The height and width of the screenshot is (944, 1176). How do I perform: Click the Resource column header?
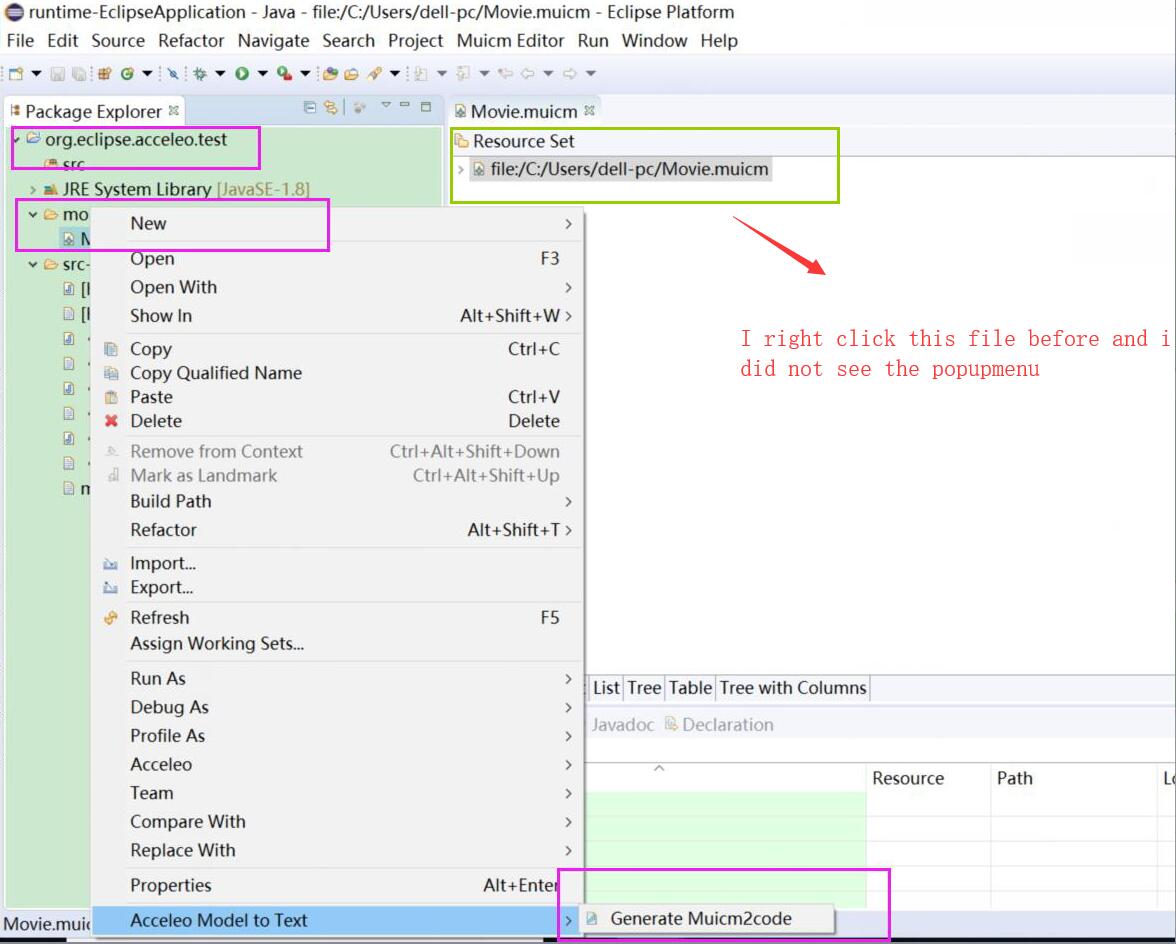pos(928,778)
